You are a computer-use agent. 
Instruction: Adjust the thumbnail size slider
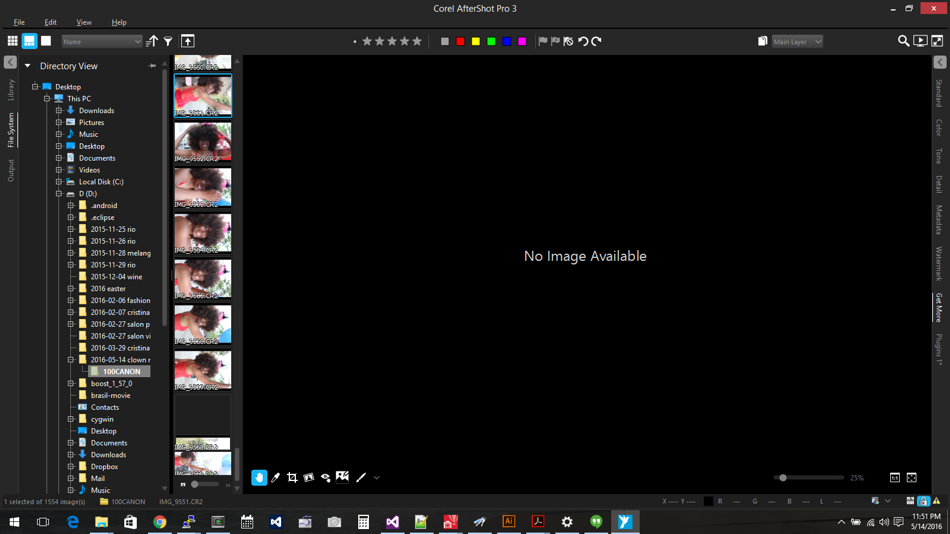[194, 484]
